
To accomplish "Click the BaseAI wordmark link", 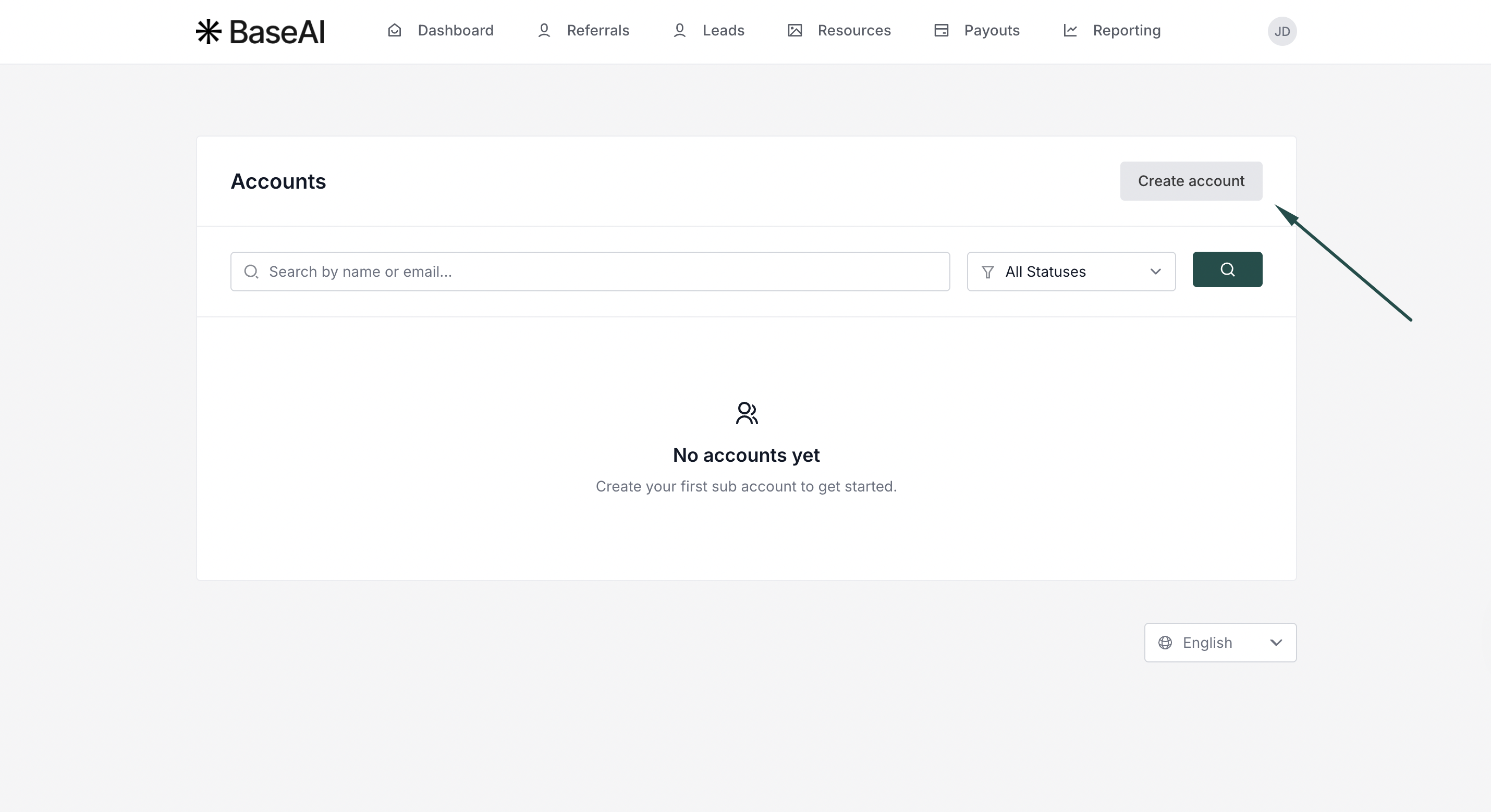I will (x=277, y=31).
